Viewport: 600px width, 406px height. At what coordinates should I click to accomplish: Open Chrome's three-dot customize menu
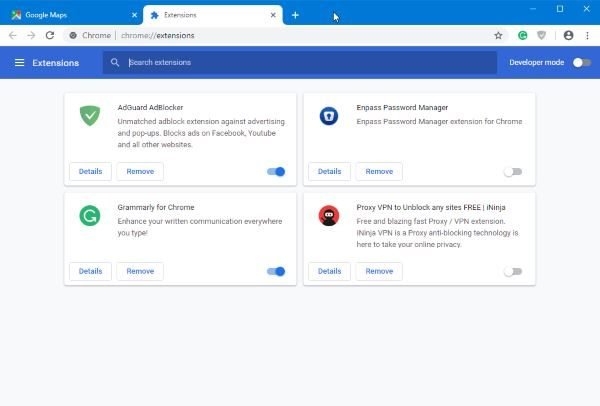click(587, 36)
